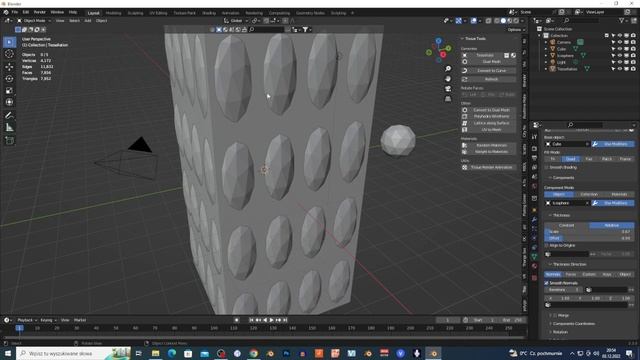640x360 pixels.
Task: Hide the Camera object in viewport
Action: [x=620, y=42]
